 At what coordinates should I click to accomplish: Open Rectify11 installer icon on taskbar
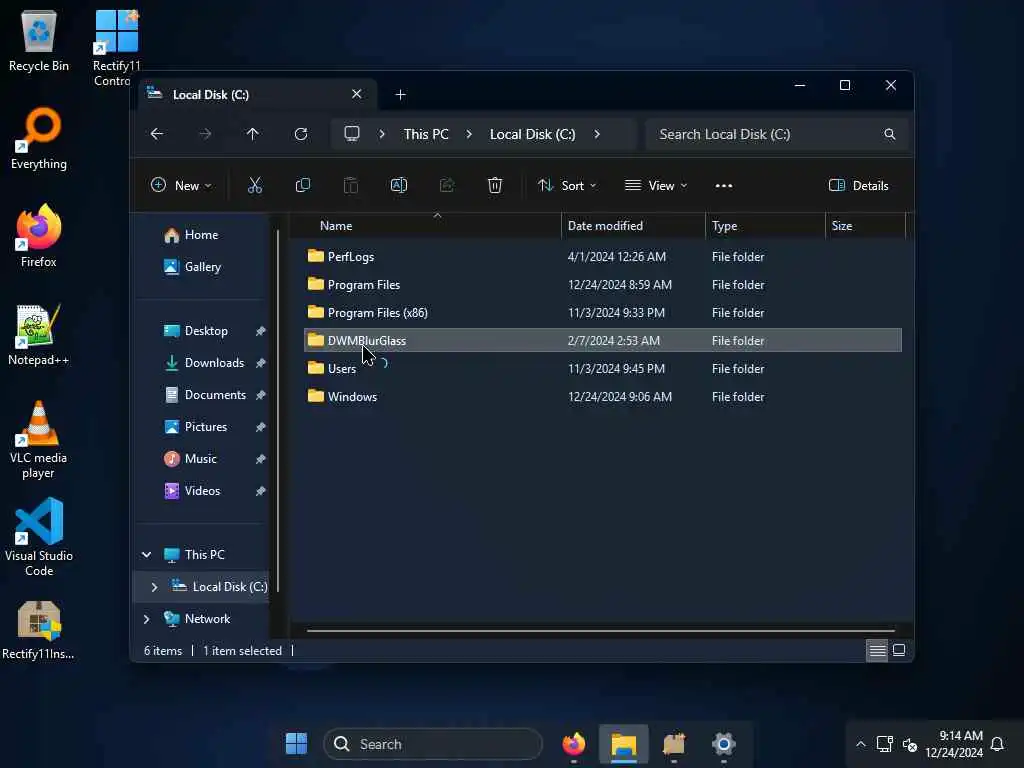point(674,744)
